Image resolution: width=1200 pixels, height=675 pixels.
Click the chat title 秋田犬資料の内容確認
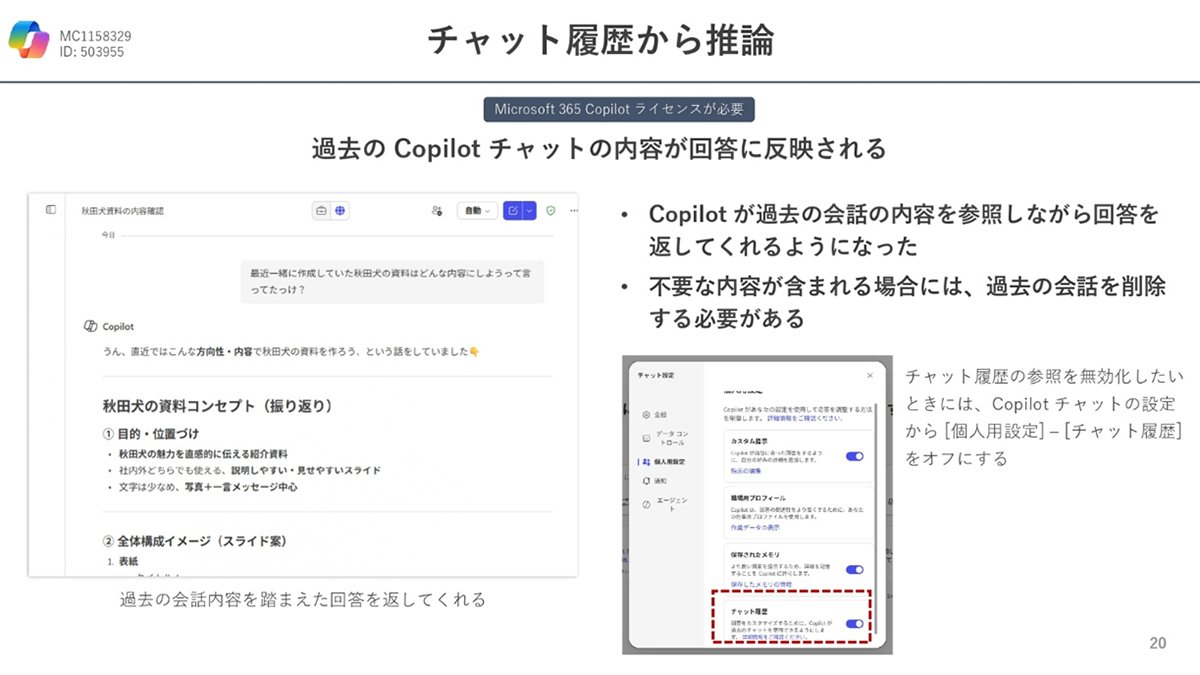click(122, 211)
